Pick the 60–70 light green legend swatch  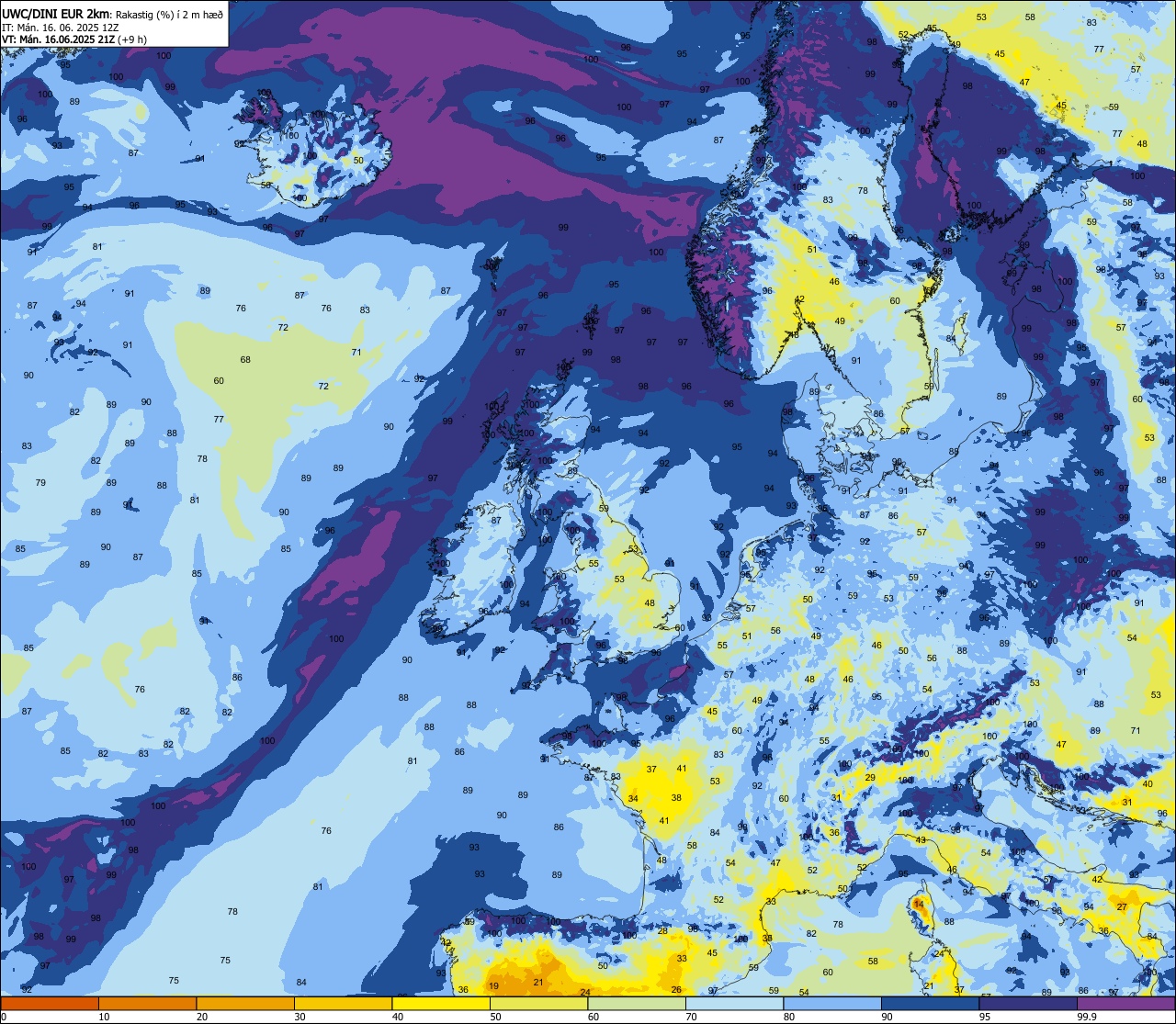[637, 1003]
